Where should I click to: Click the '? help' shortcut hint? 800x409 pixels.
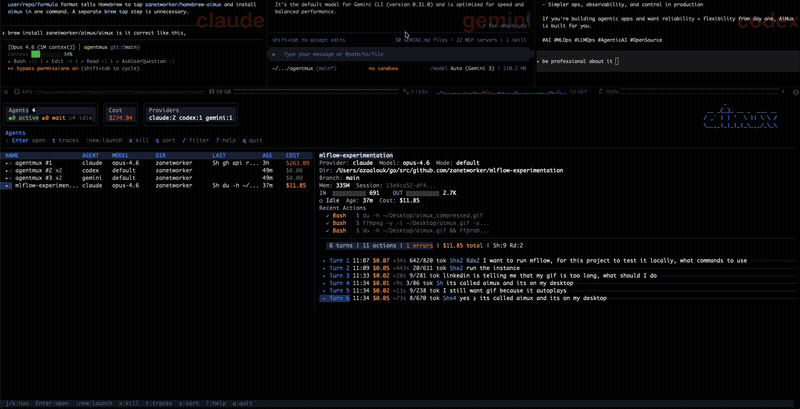(x=225, y=140)
